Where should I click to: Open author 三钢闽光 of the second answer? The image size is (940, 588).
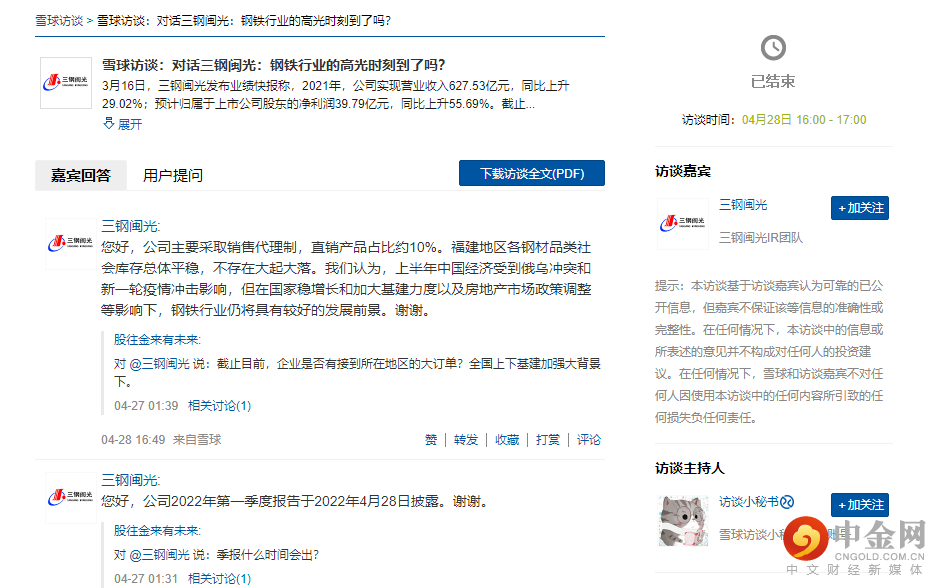[130, 480]
